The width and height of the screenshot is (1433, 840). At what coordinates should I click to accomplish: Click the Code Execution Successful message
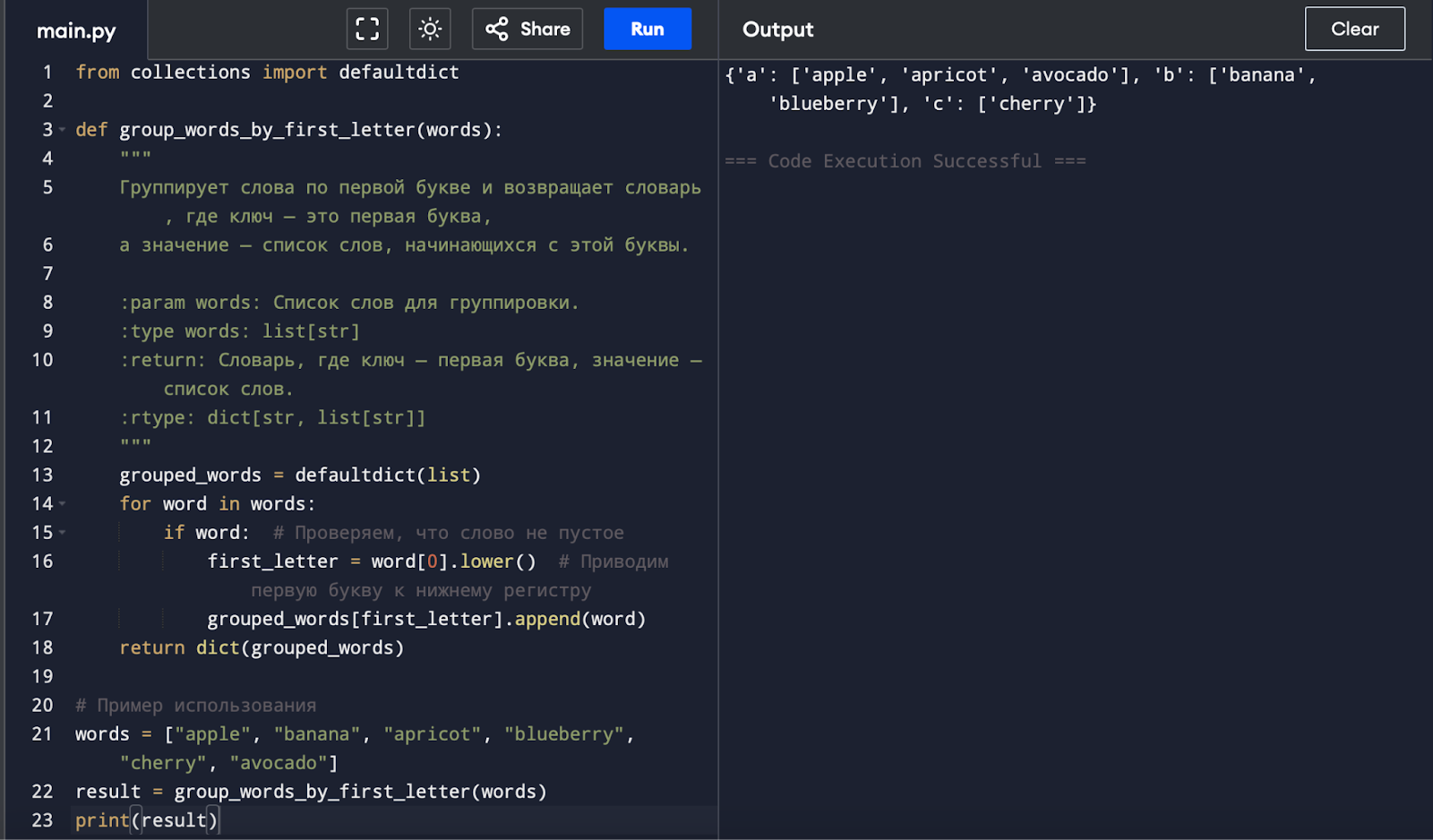[x=905, y=161]
